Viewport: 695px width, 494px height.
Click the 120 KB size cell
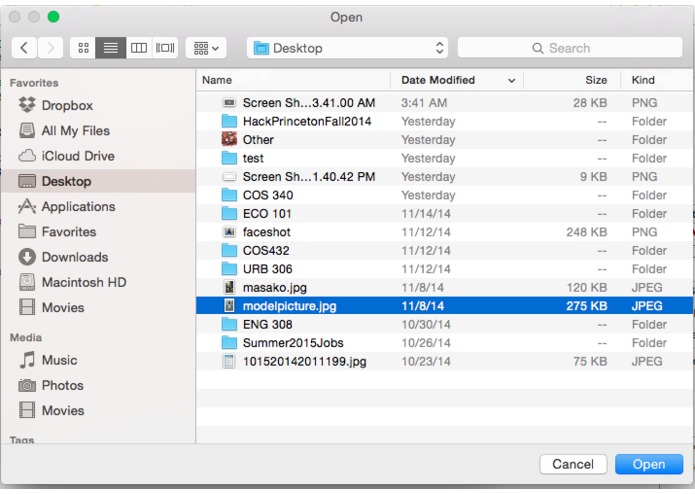point(587,288)
